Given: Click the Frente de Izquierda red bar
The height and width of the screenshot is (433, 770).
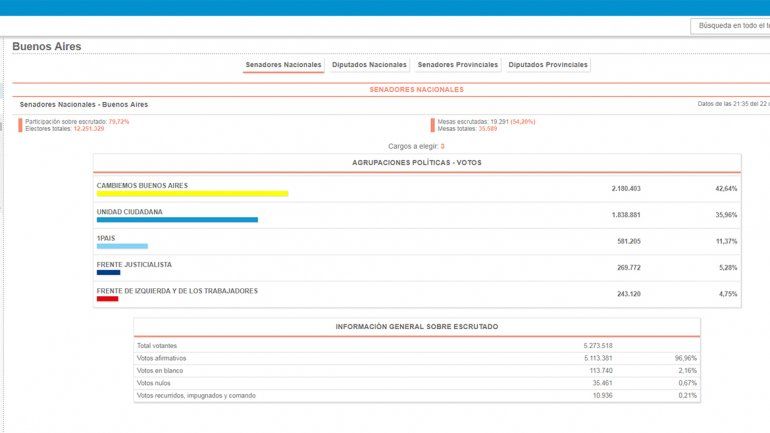Looking at the screenshot, I should [x=108, y=299].
